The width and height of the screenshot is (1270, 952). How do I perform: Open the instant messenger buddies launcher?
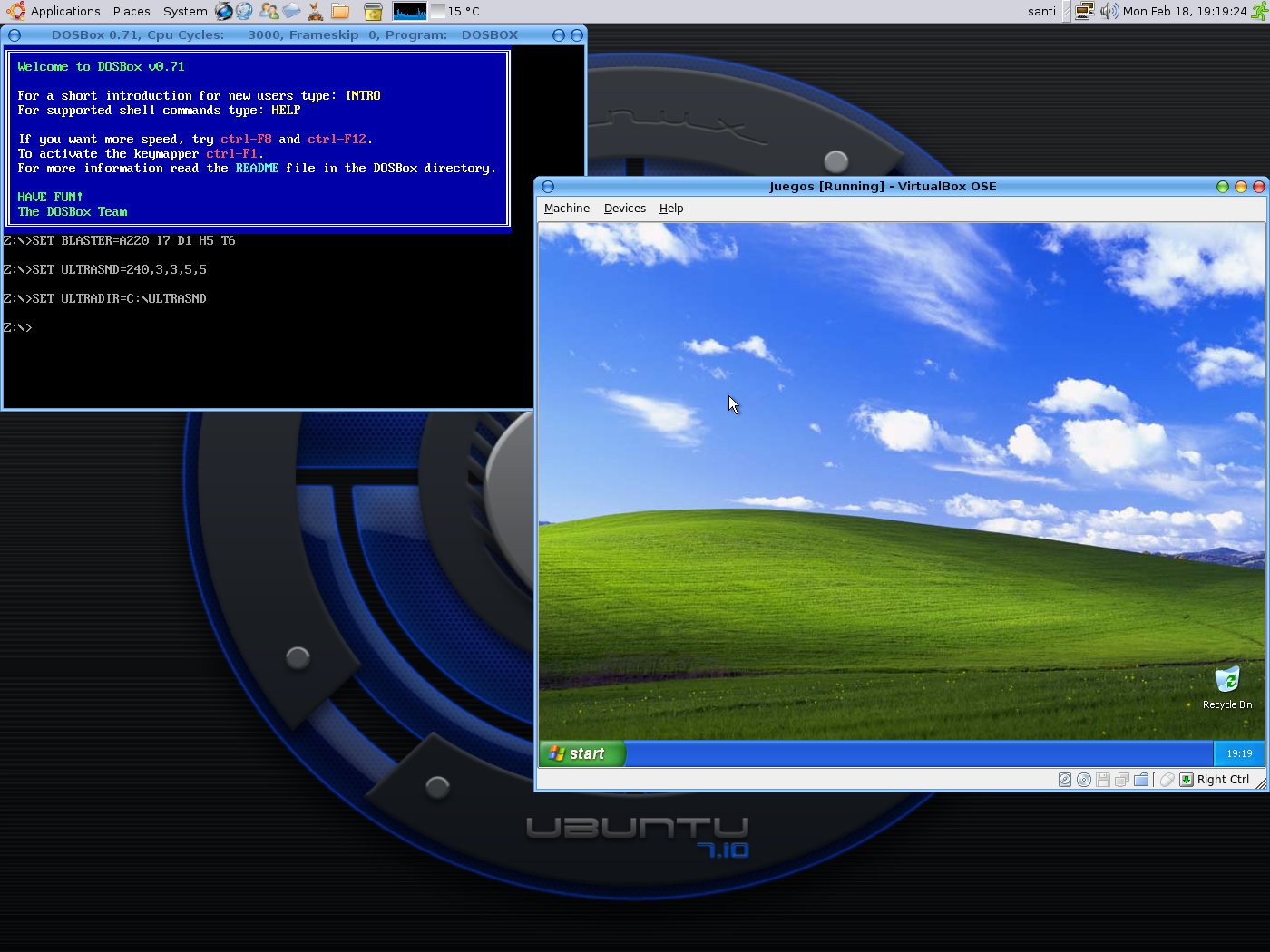click(269, 11)
